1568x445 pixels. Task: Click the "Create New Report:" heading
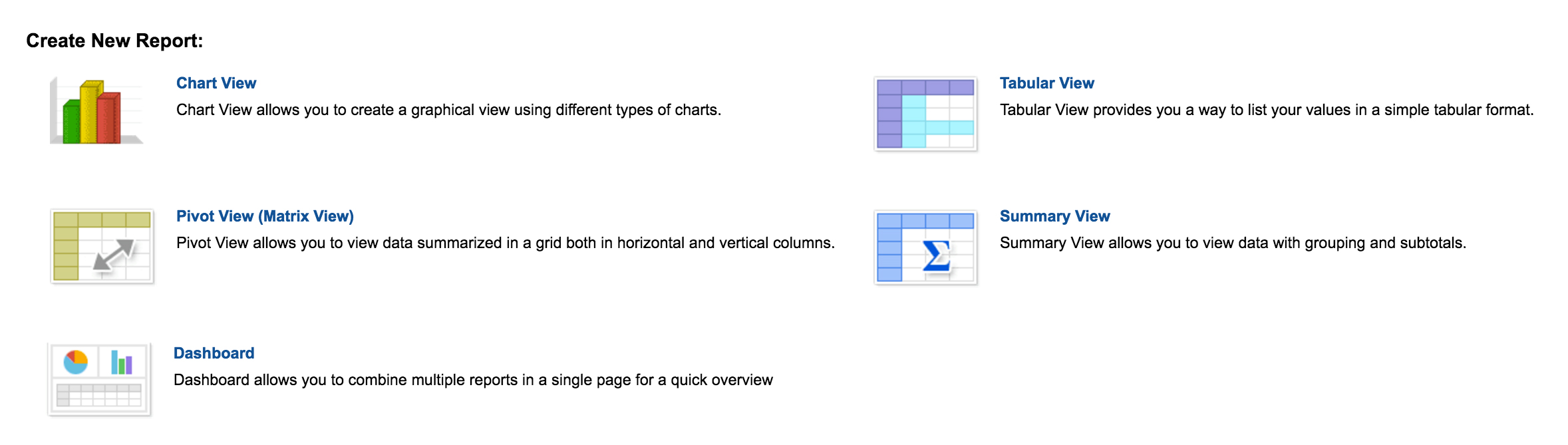point(114,41)
